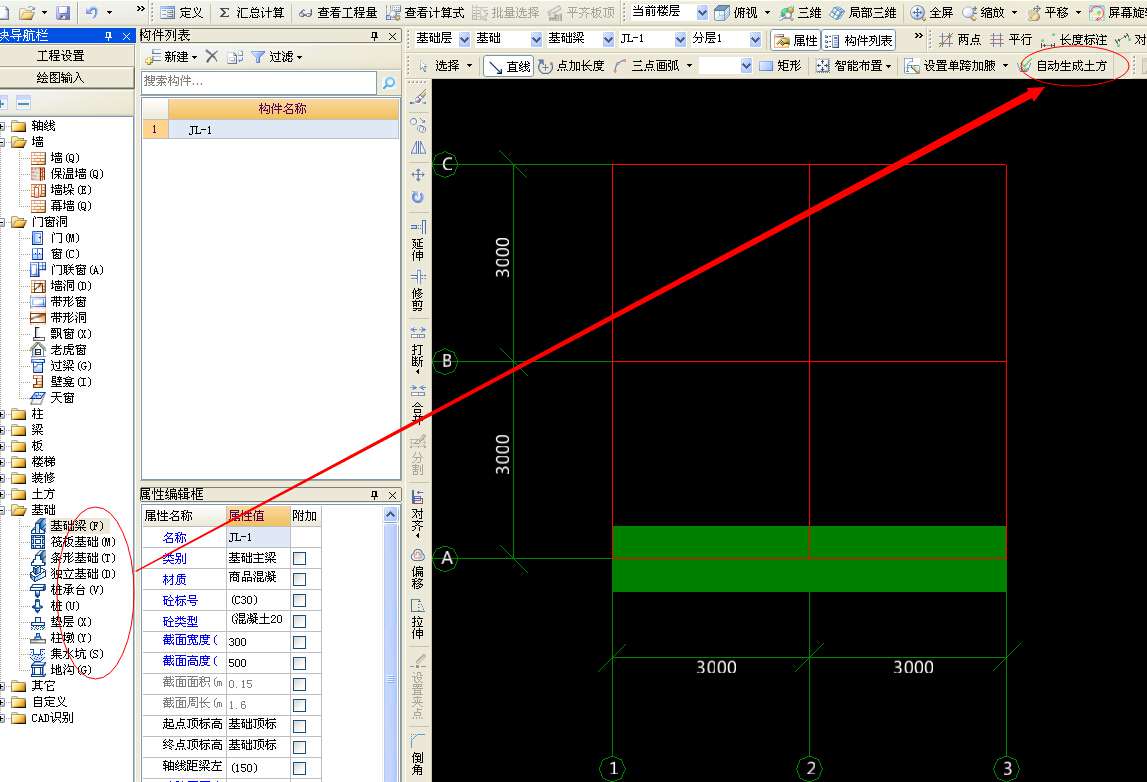
Task: Click the 定义 button
Action: [181, 12]
